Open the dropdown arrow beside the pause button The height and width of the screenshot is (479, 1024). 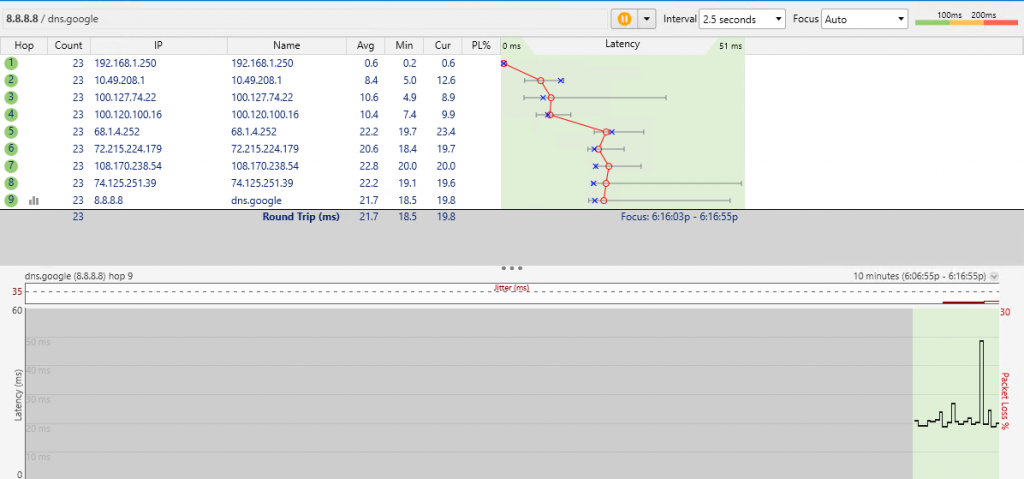click(x=646, y=19)
